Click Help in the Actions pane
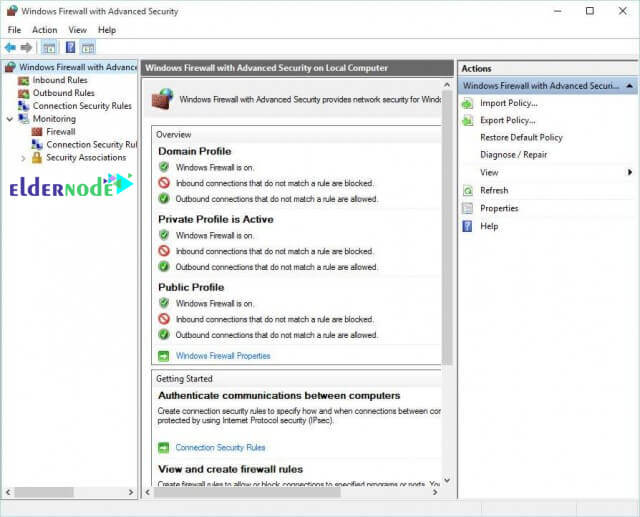The width and height of the screenshot is (640, 517). [489, 226]
